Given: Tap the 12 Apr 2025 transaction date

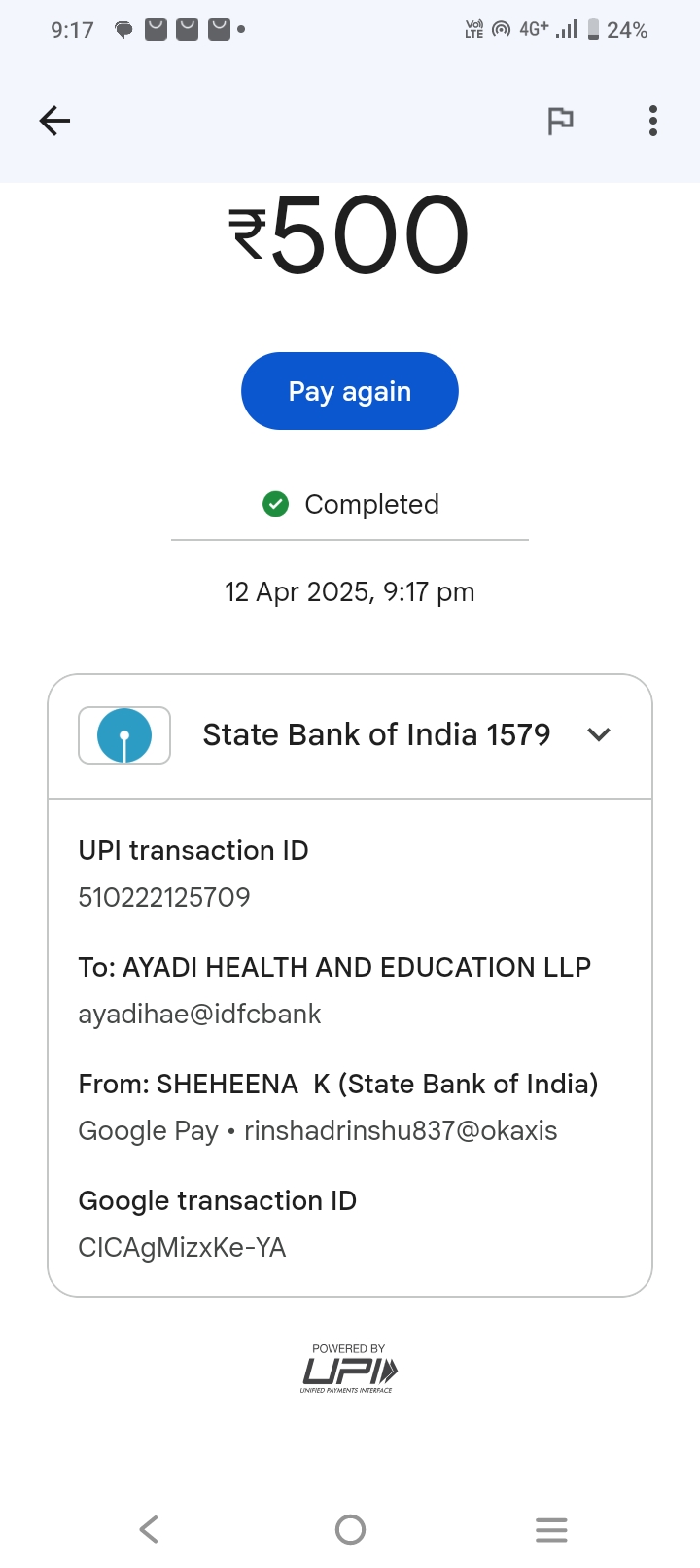Looking at the screenshot, I should pyautogui.click(x=349, y=591).
